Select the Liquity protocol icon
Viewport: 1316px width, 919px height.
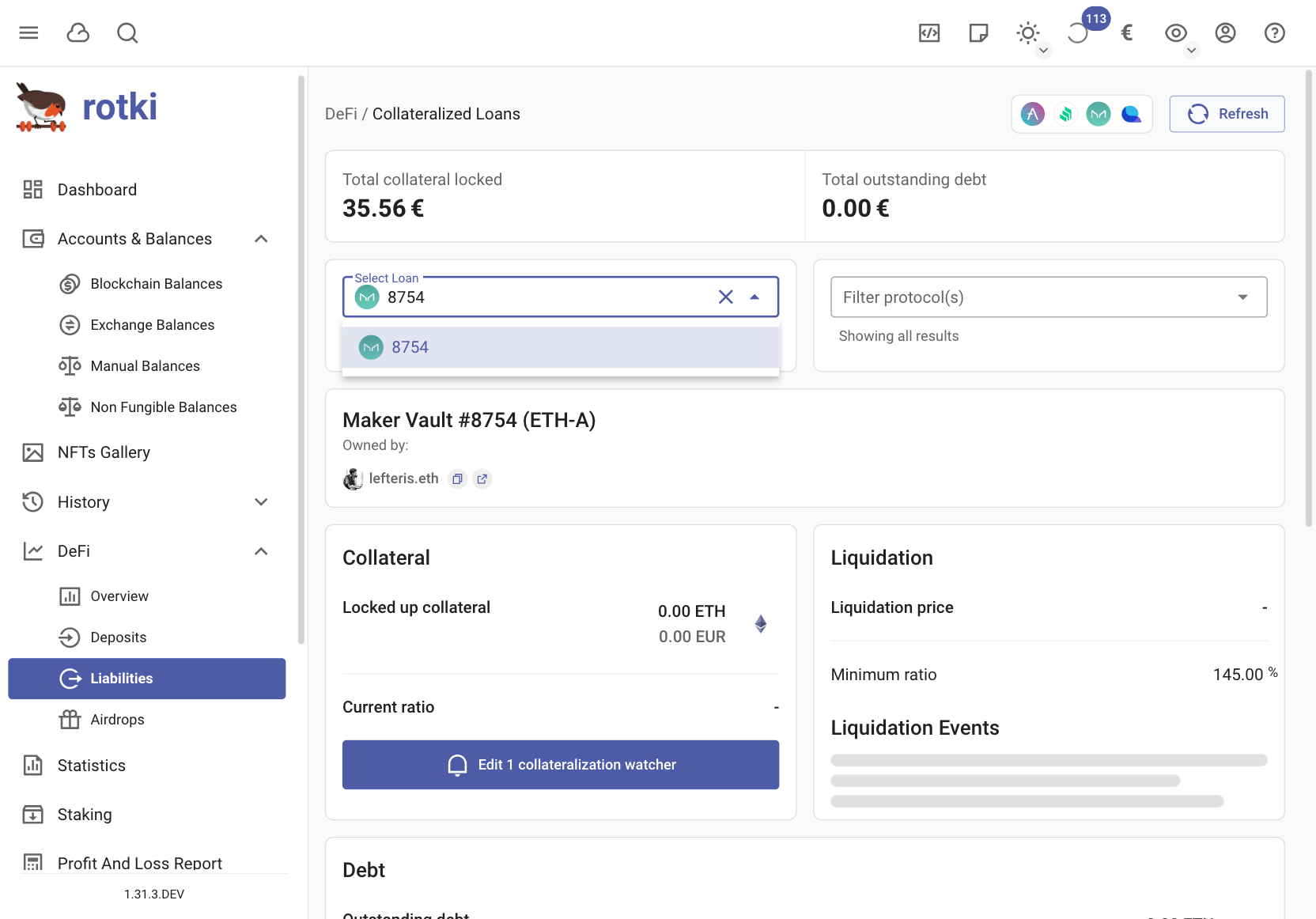[1132, 114]
